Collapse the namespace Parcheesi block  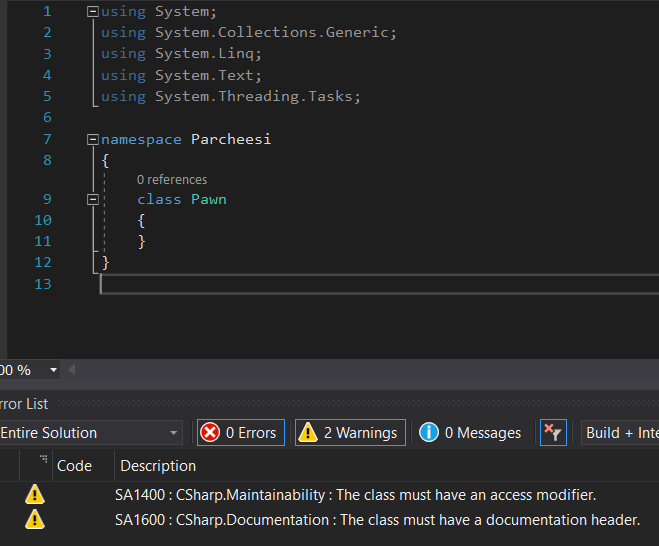[93, 139]
